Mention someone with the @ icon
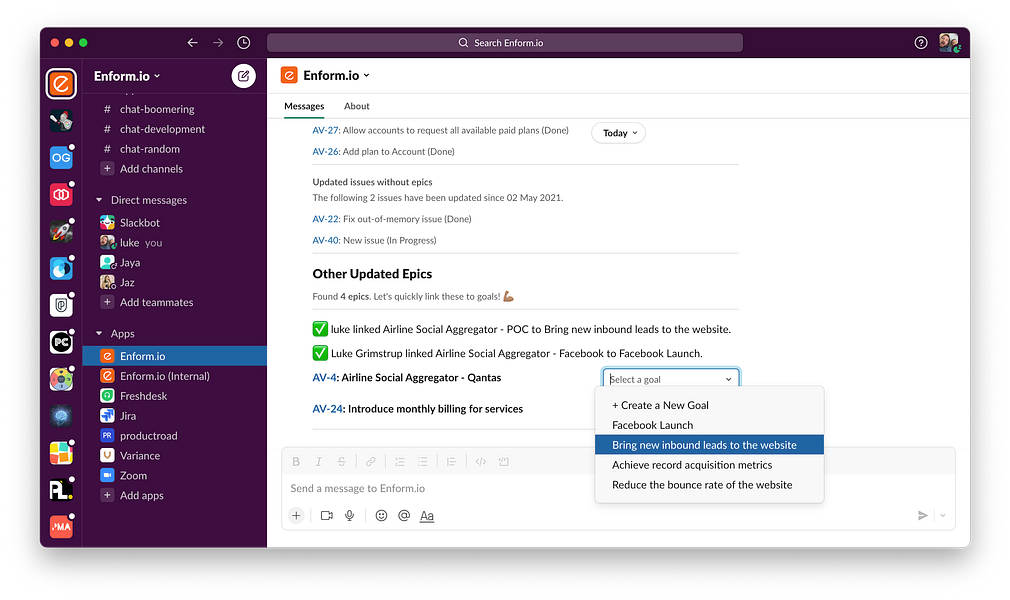Viewport: 1010px width, 600px height. point(404,516)
